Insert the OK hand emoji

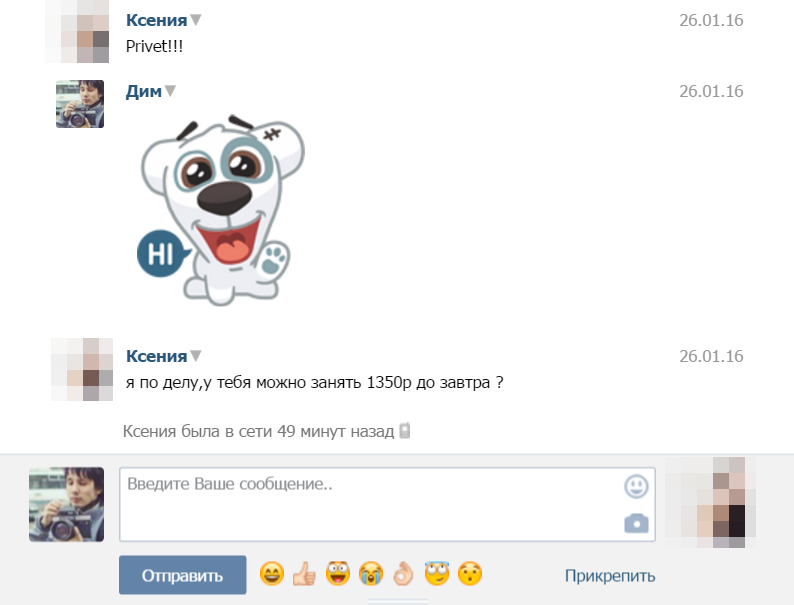click(x=402, y=574)
